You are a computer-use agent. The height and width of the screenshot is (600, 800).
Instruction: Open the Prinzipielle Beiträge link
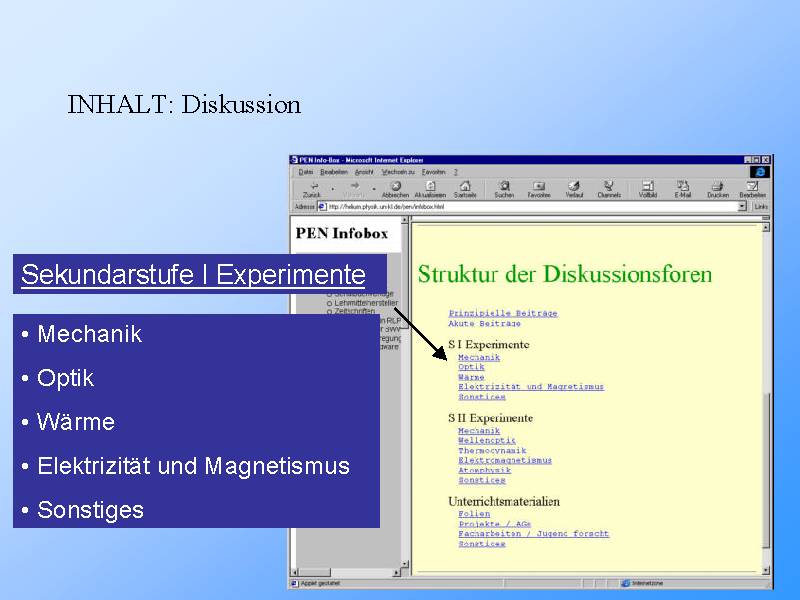click(x=503, y=313)
